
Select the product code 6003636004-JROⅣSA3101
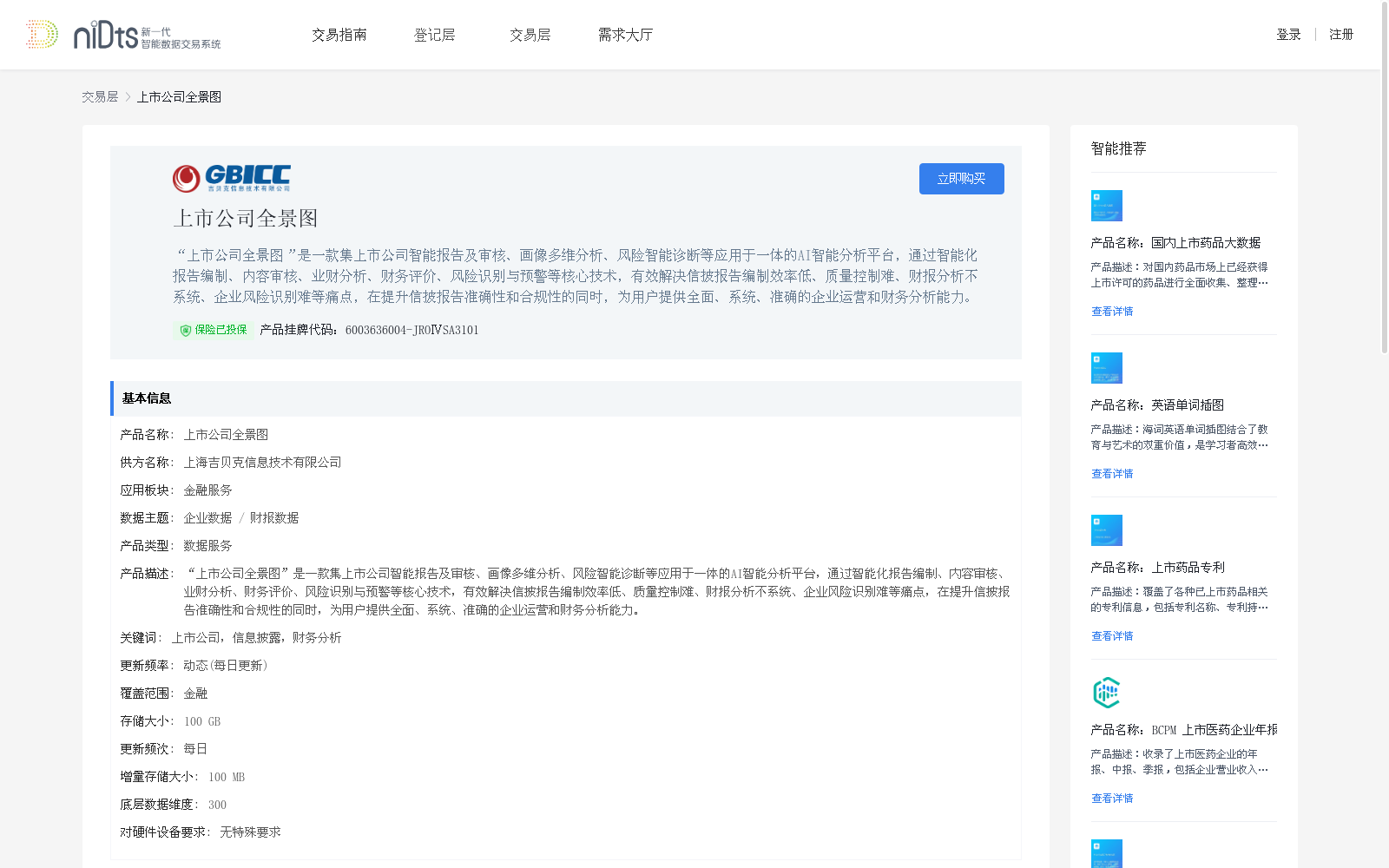pyautogui.click(x=411, y=330)
